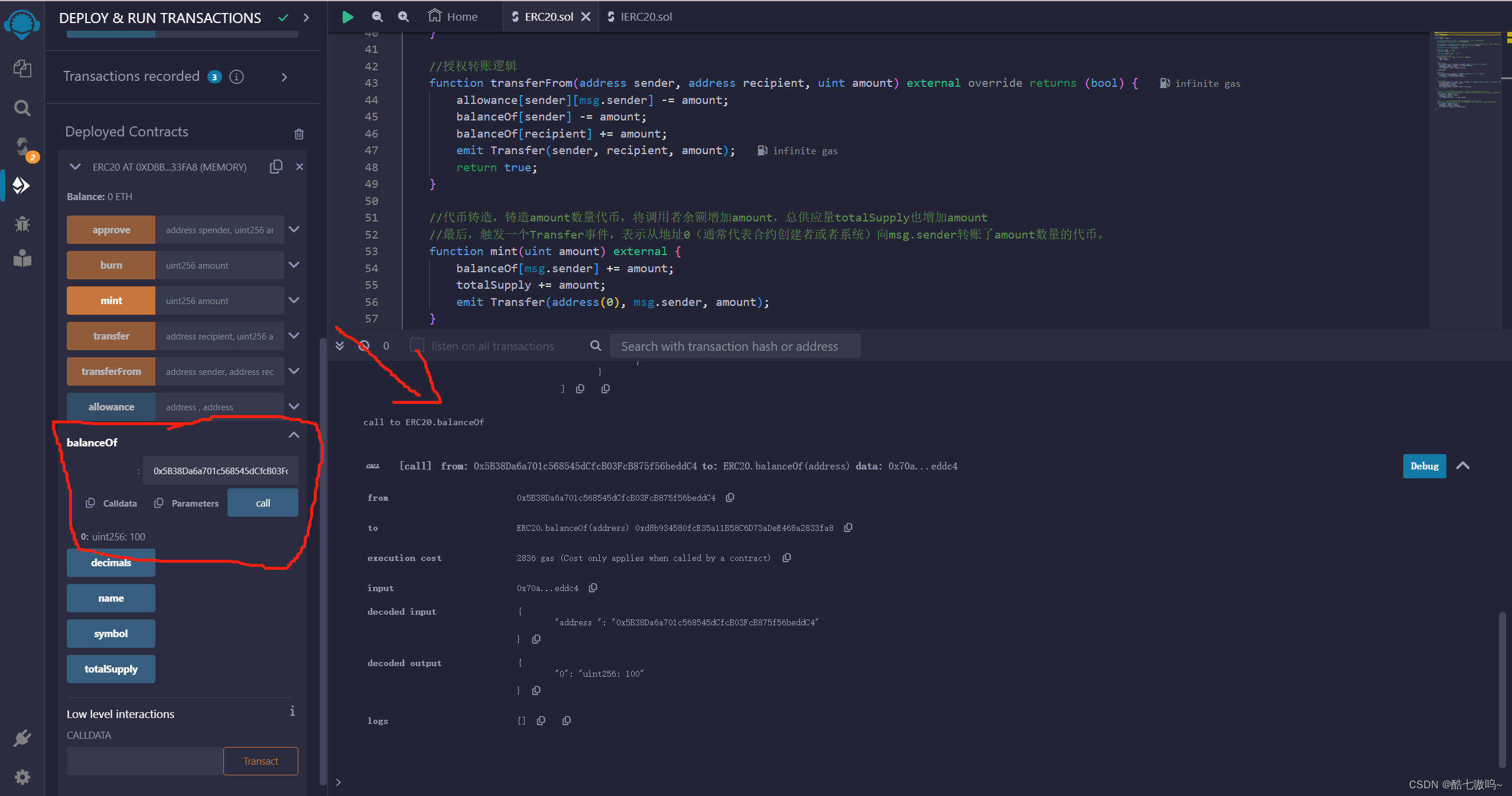Copy the ERC20 contract address

pos(276,167)
